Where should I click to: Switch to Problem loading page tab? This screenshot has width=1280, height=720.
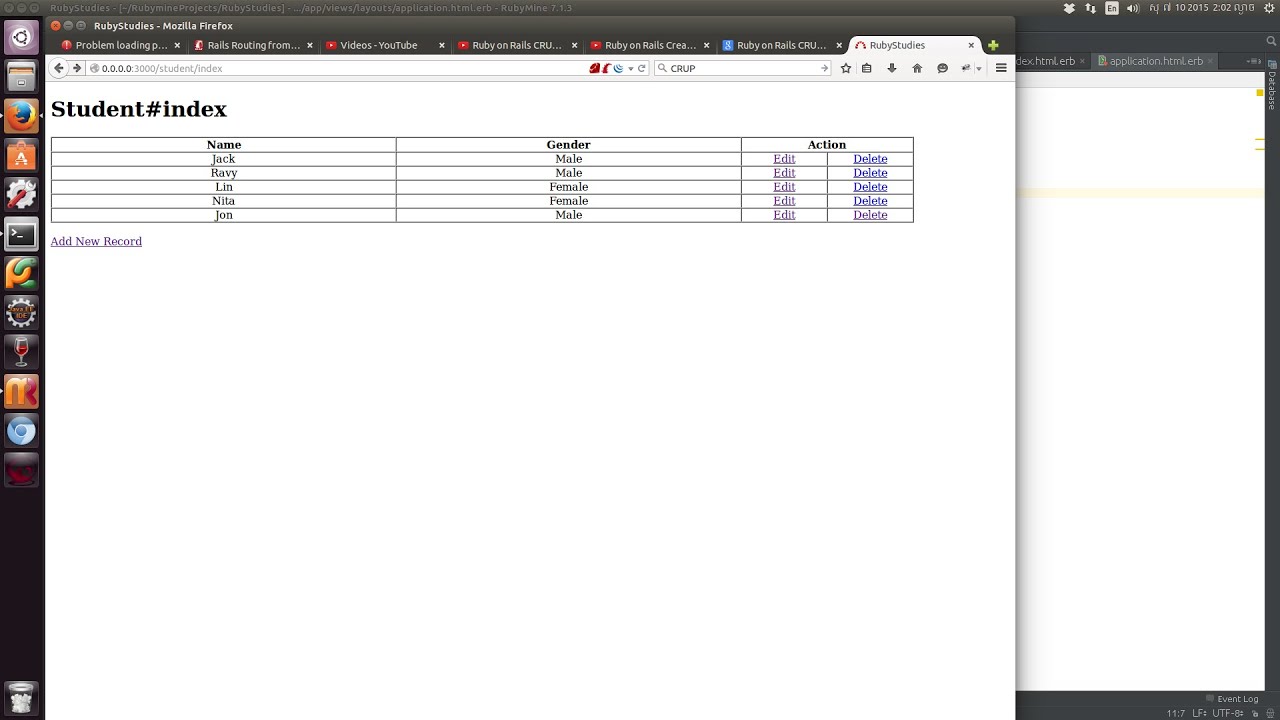(121, 45)
